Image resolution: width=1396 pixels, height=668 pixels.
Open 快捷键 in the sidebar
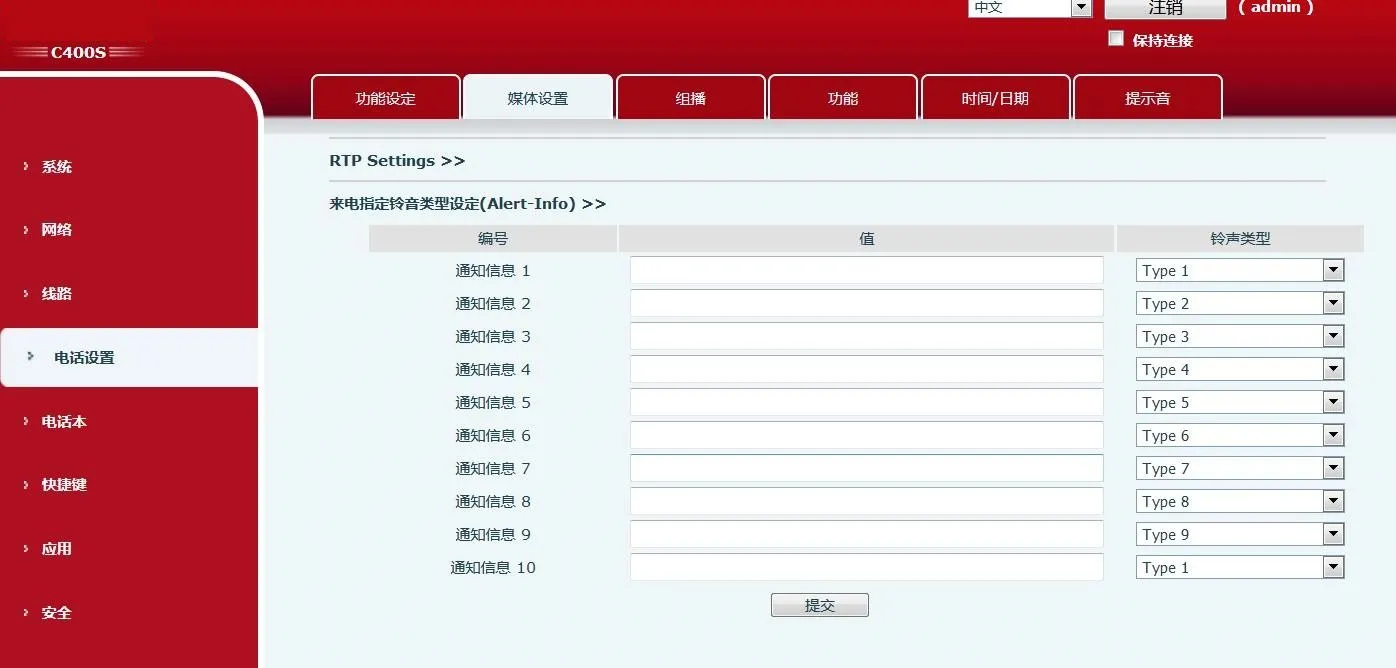[64, 485]
